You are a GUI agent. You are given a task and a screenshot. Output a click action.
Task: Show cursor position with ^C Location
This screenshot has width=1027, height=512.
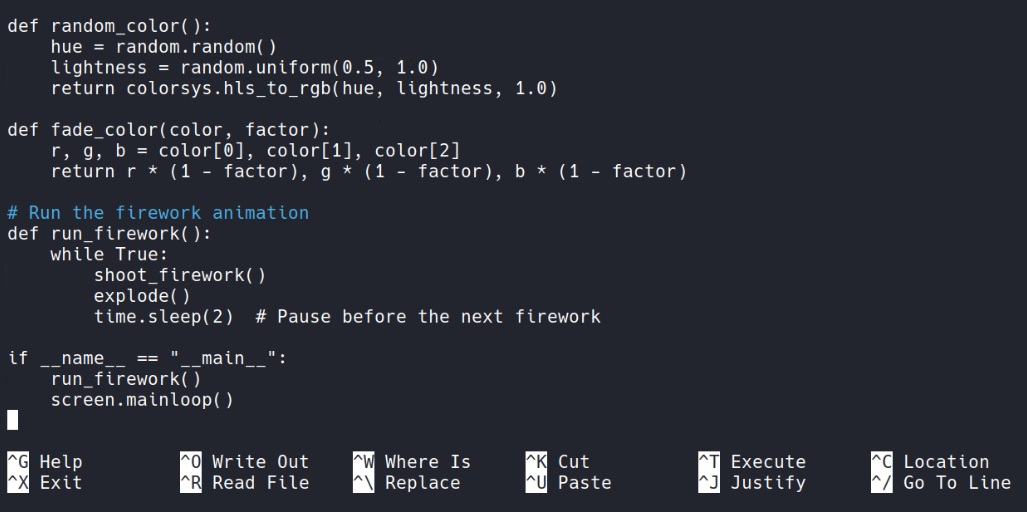930,462
